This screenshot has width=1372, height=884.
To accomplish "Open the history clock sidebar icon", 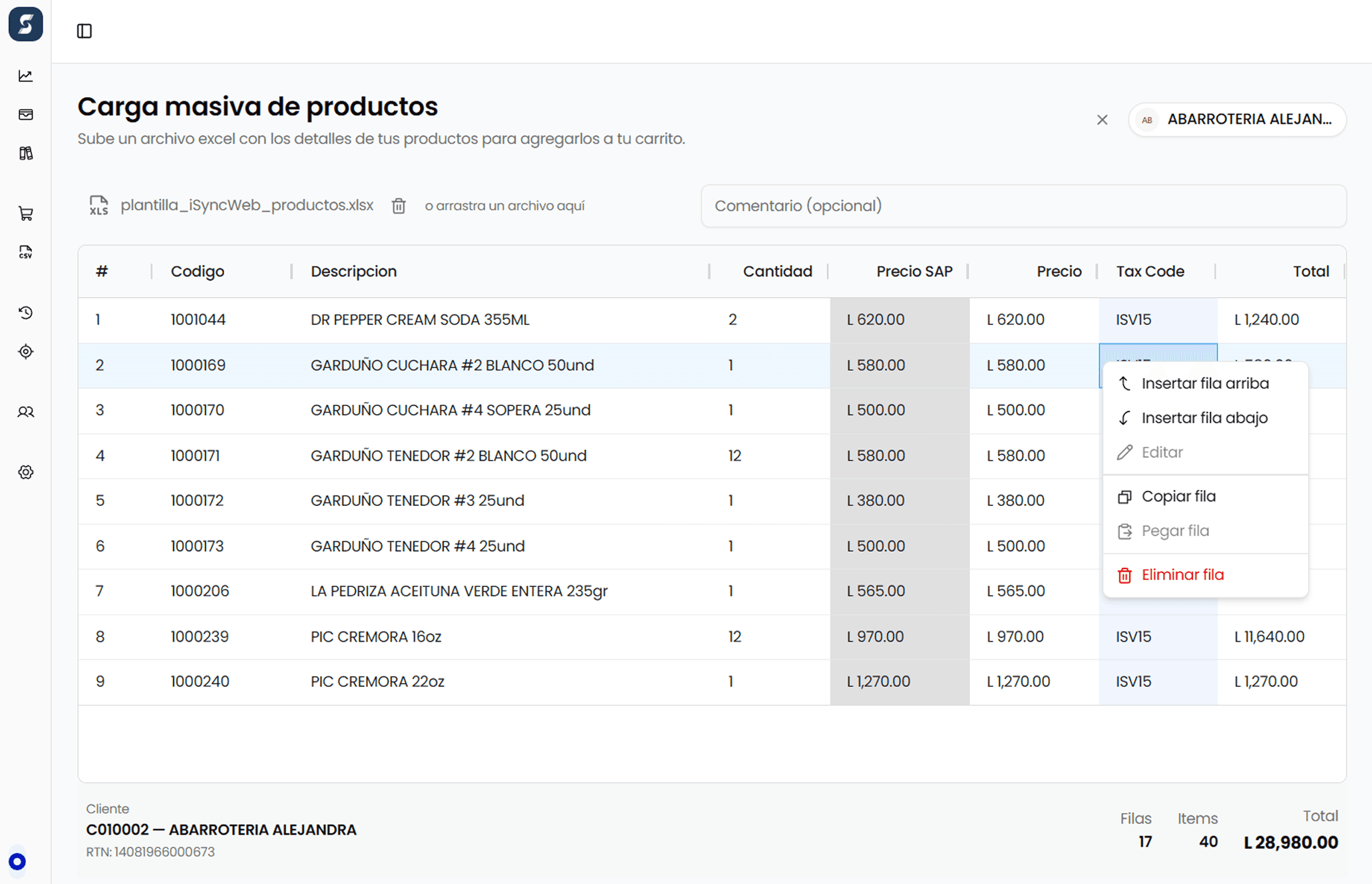I will 26,312.
